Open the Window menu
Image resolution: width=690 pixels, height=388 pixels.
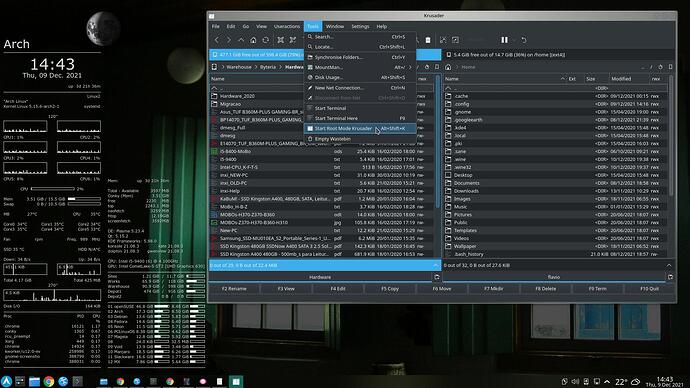point(335,26)
